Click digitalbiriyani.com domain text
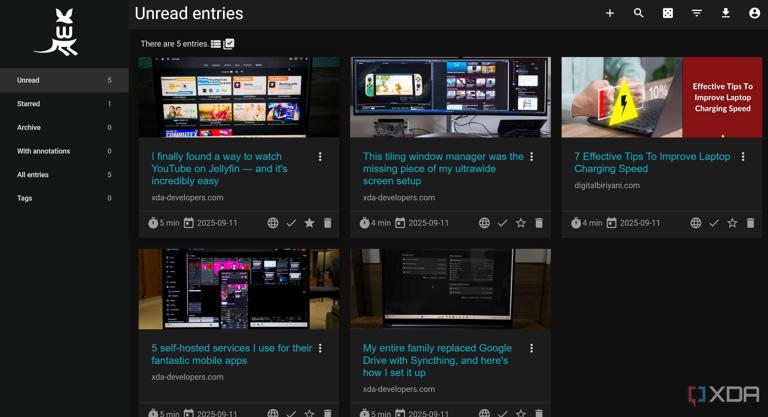 pos(607,185)
